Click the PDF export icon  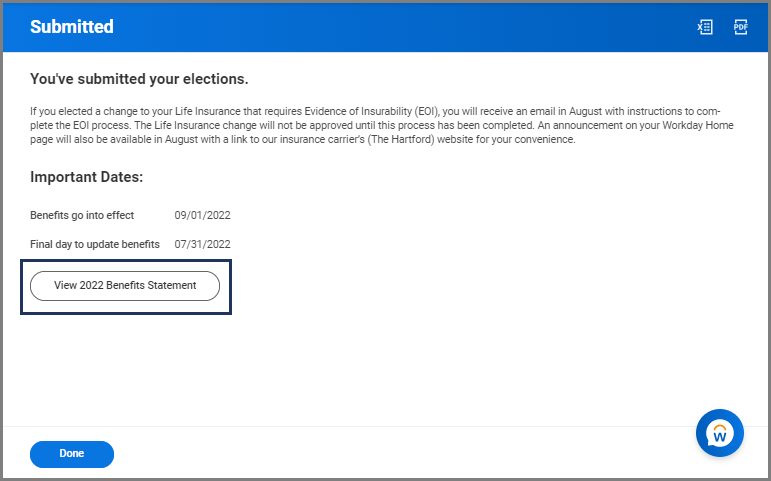(x=741, y=28)
